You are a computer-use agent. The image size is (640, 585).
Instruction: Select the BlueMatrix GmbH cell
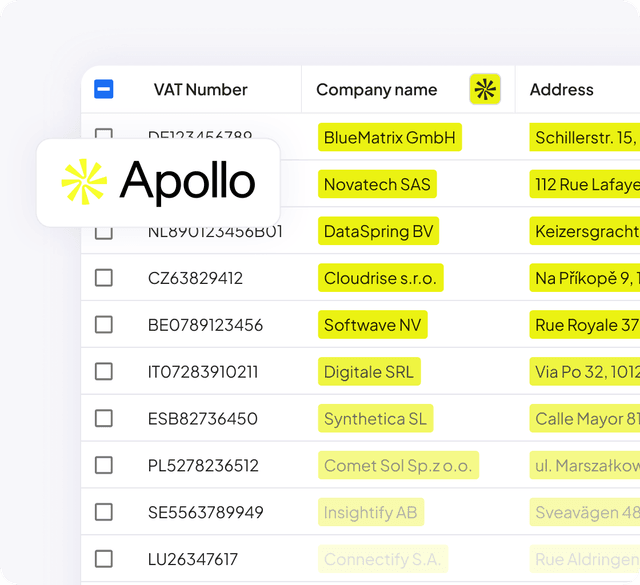(x=390, y=137)
